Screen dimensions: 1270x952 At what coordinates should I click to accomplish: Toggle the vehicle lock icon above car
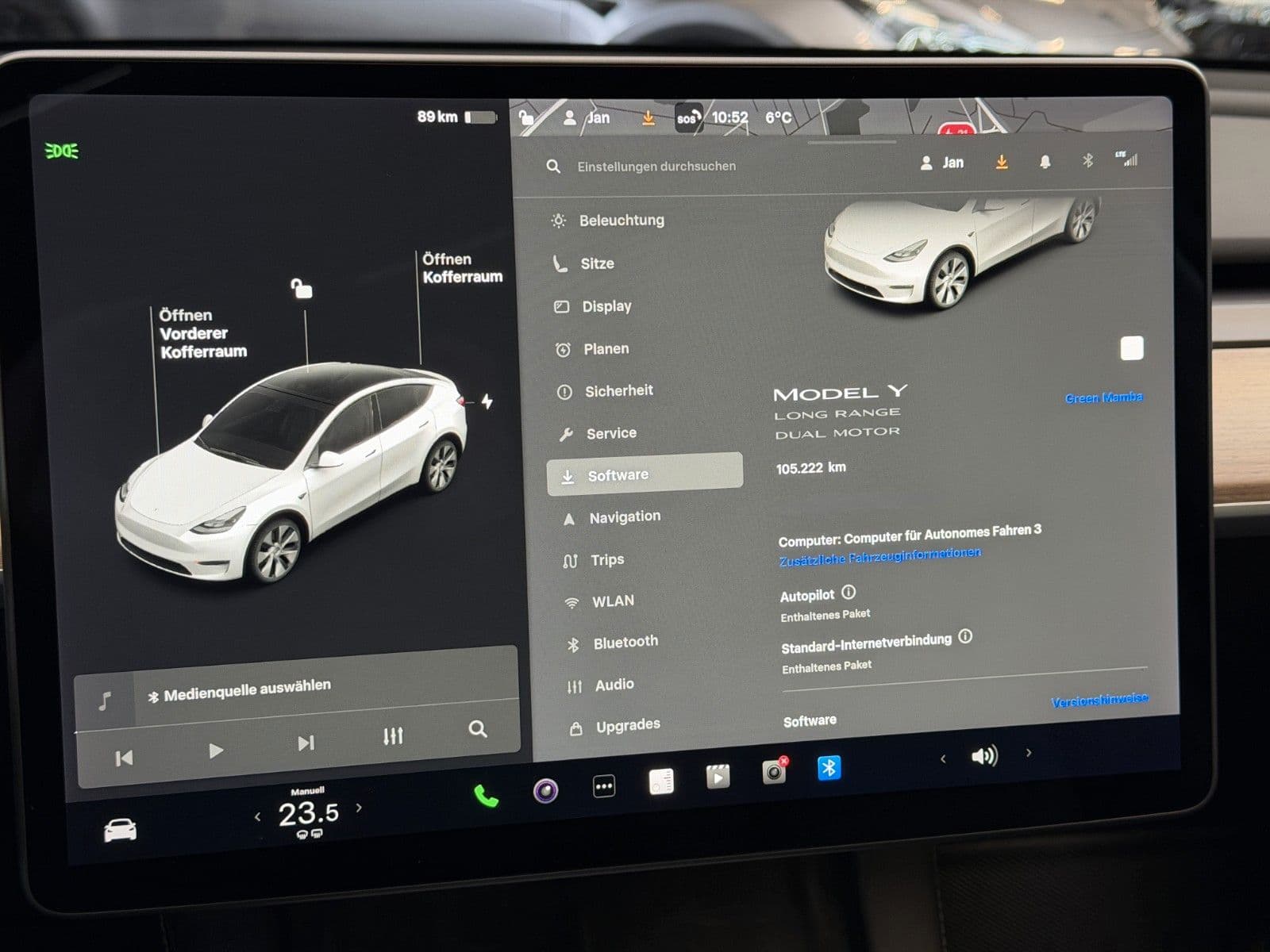click(301, 288)
